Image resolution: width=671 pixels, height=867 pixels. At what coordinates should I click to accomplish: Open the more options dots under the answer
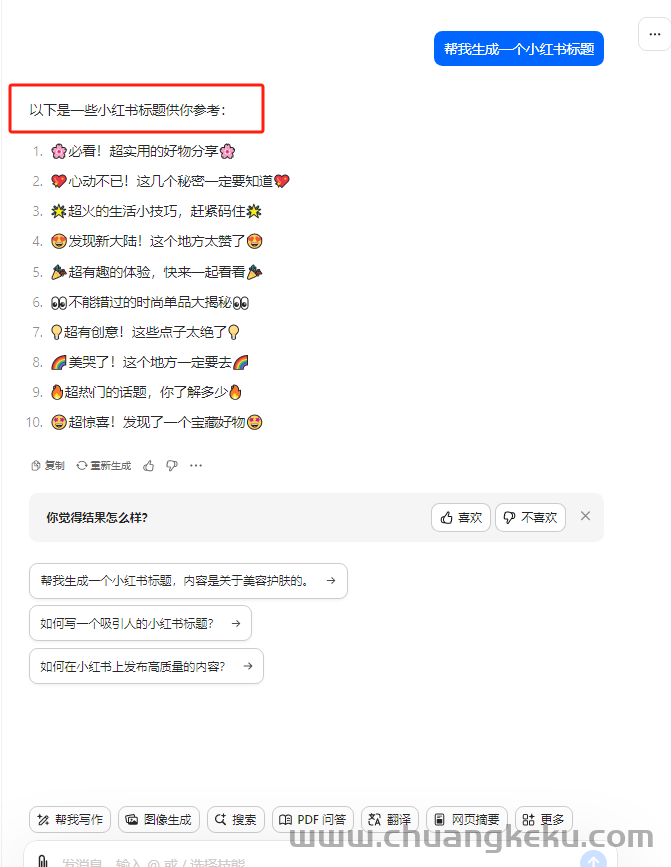click(196, 466)
